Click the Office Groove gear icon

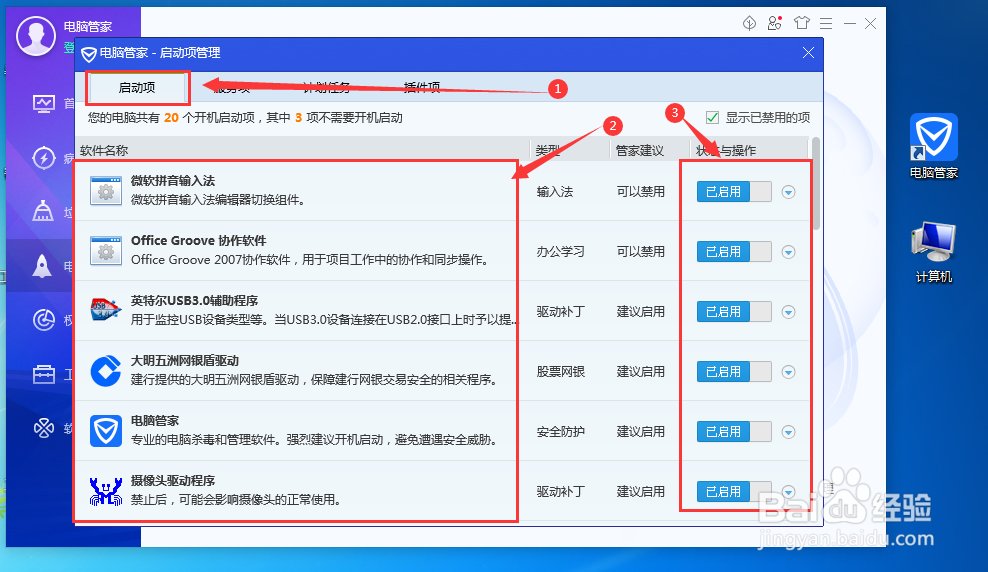tap(106, 251)
